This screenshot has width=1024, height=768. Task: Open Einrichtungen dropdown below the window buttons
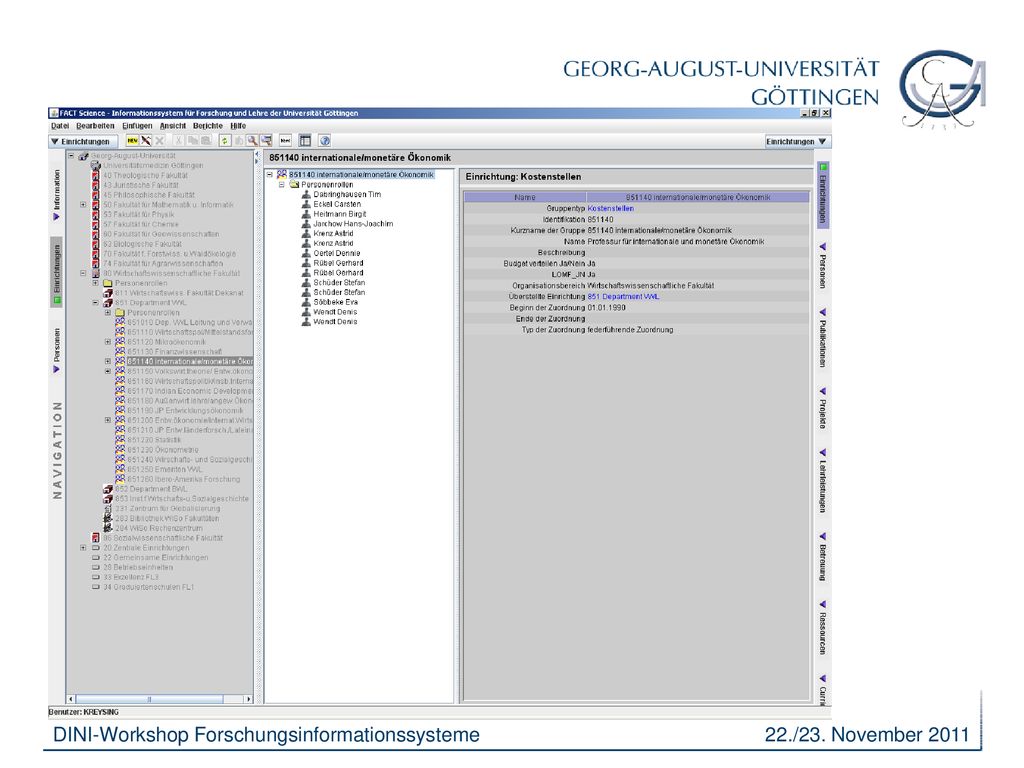coord(797,142)
